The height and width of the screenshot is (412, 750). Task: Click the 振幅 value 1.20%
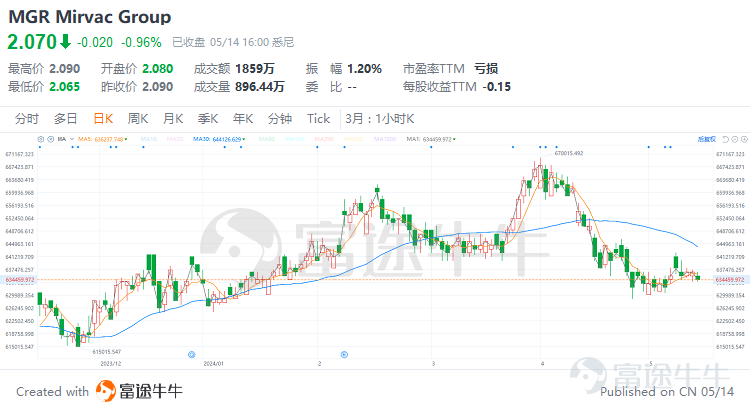[364, 69]
